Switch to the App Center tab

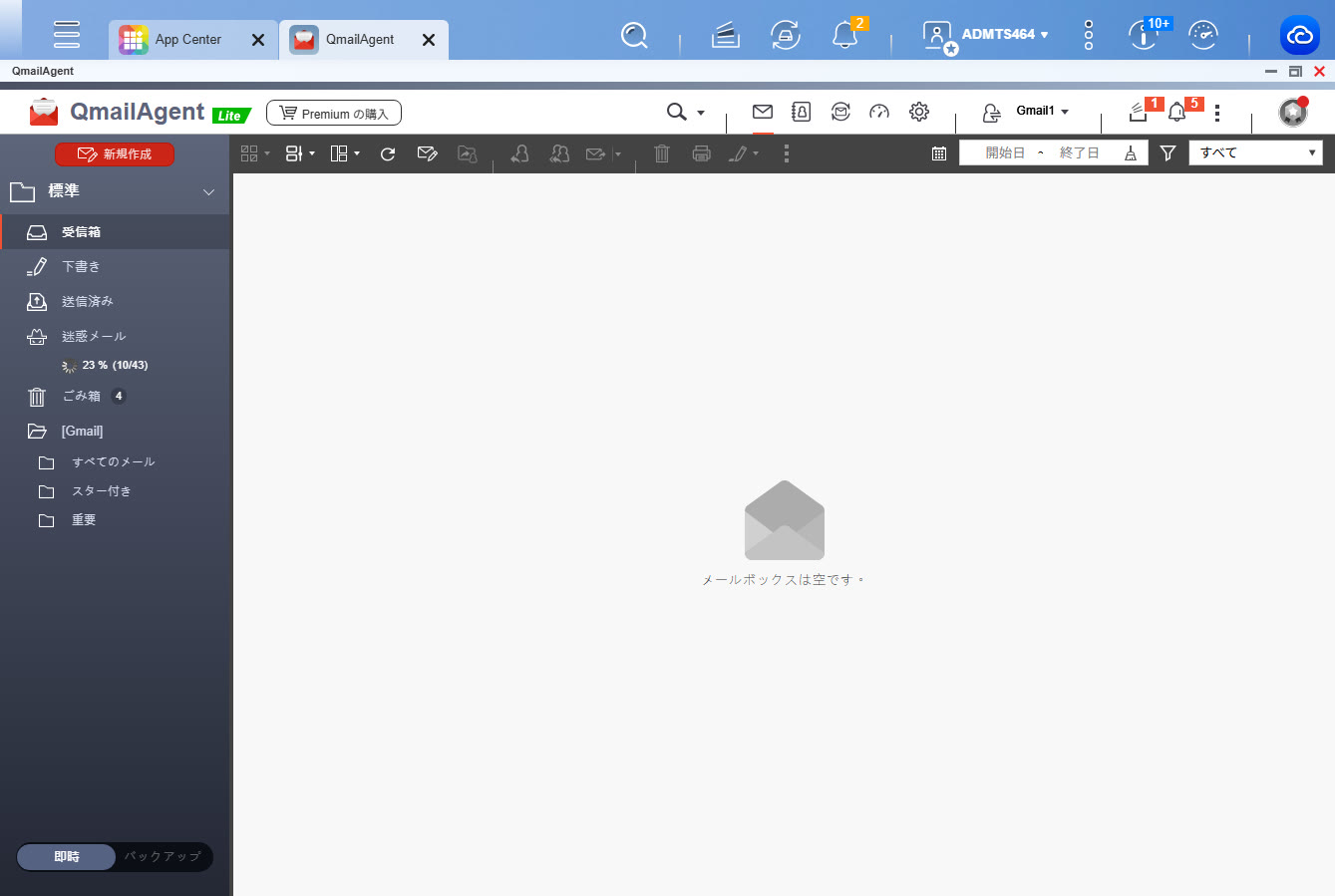pyautogui.click(x=187, y=40)
